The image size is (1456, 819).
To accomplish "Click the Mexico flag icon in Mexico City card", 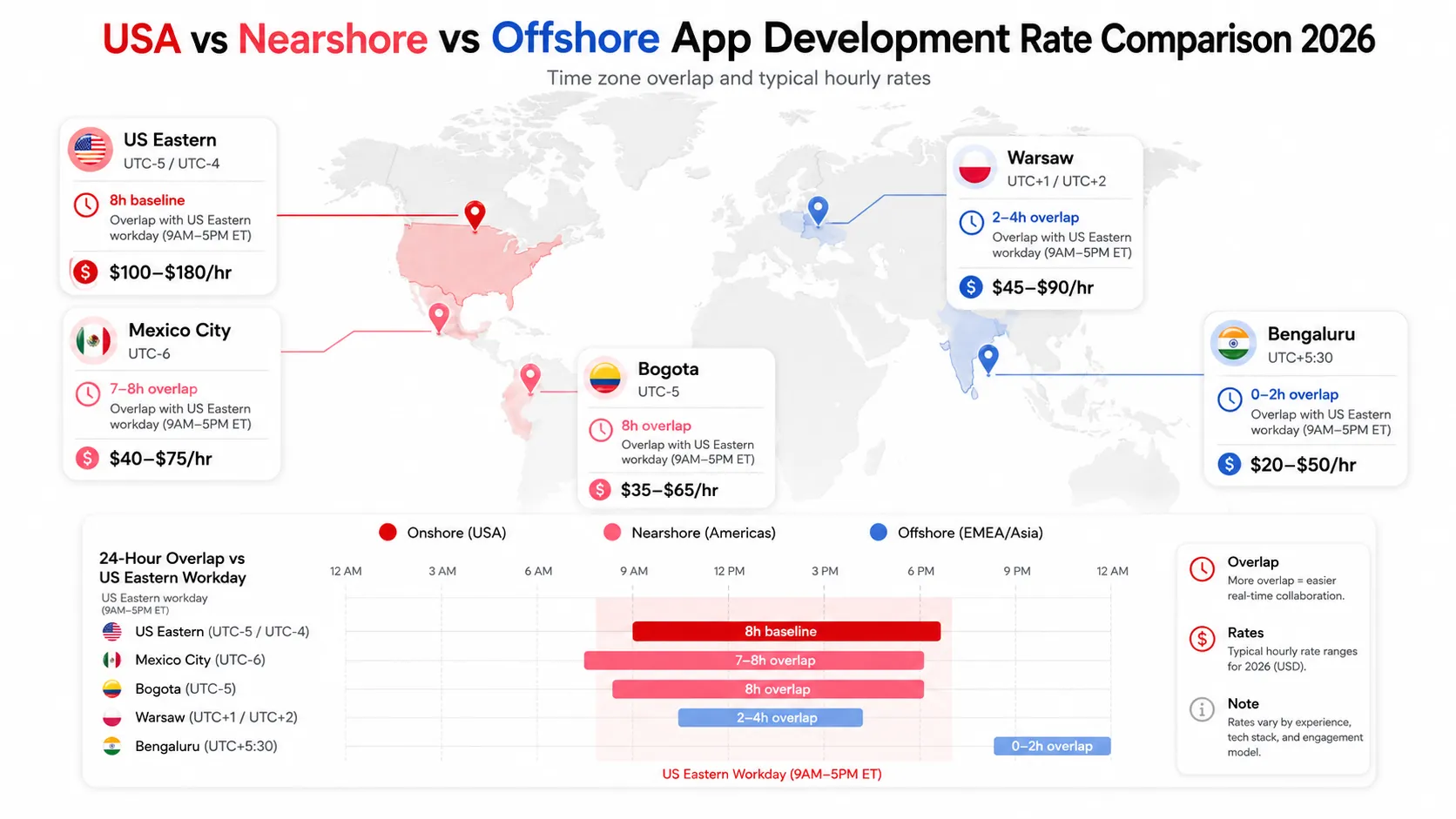I will (93, 340).
